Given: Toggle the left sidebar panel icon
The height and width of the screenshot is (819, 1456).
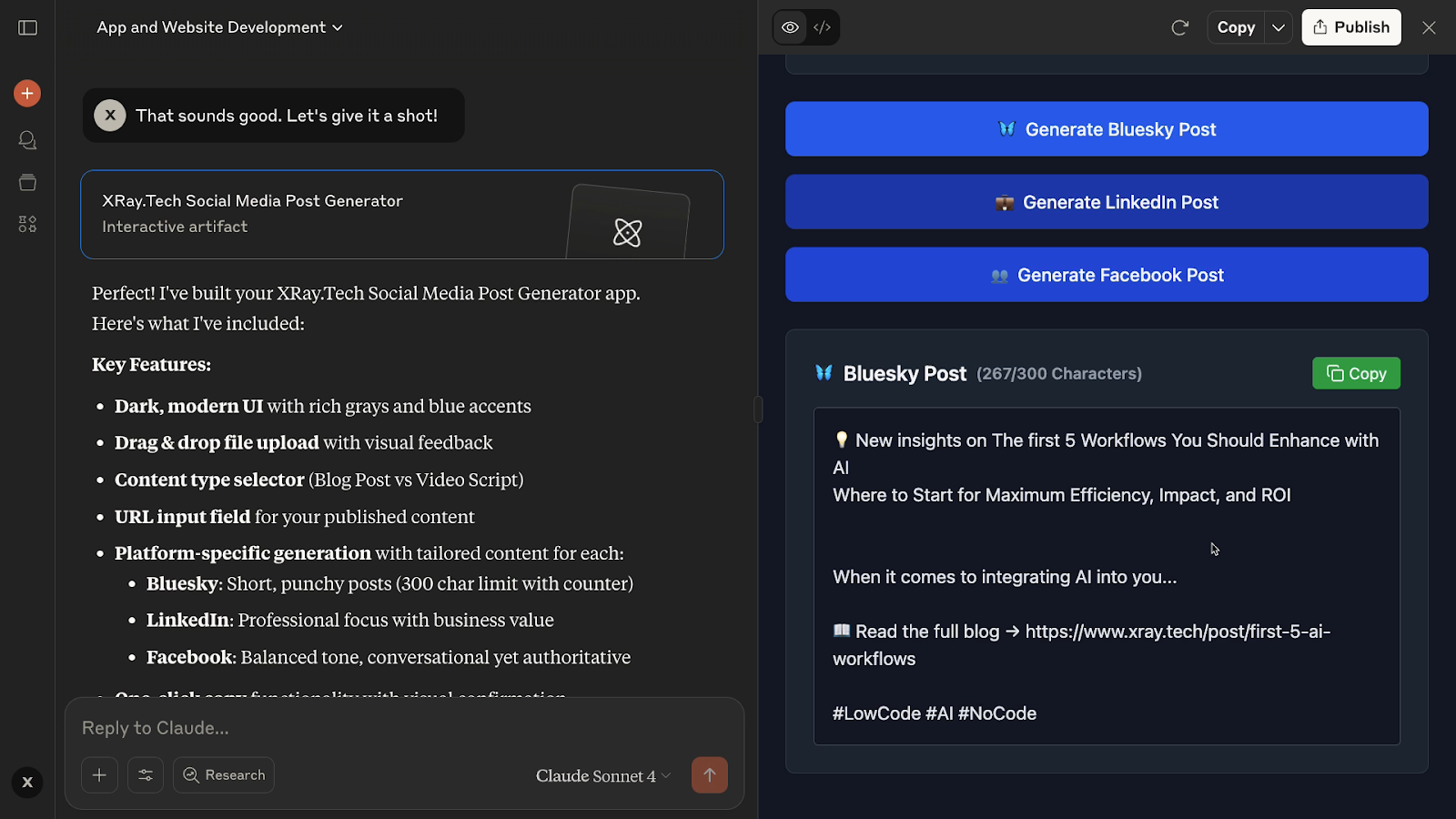Looking at the screenshot, I should click(27, 27).
